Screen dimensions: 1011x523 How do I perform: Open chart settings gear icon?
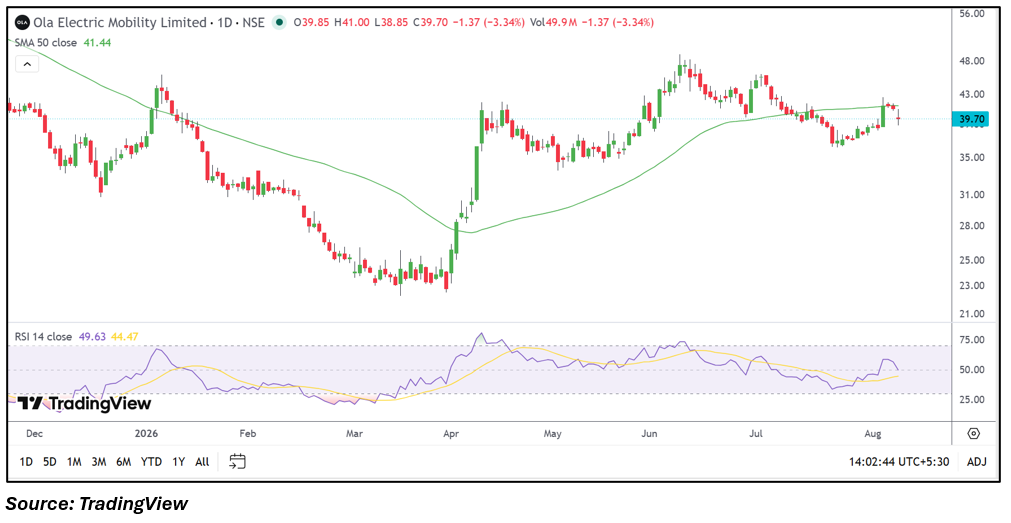pyautogui.click(x=974, y=433)
